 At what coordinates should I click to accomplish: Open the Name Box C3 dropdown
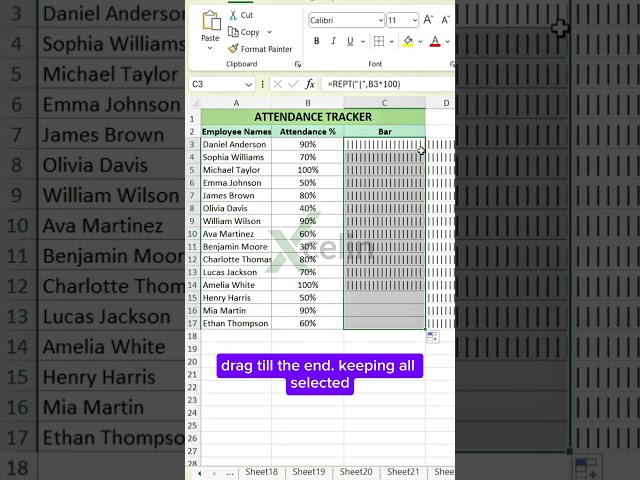click(x=248, y=84)
